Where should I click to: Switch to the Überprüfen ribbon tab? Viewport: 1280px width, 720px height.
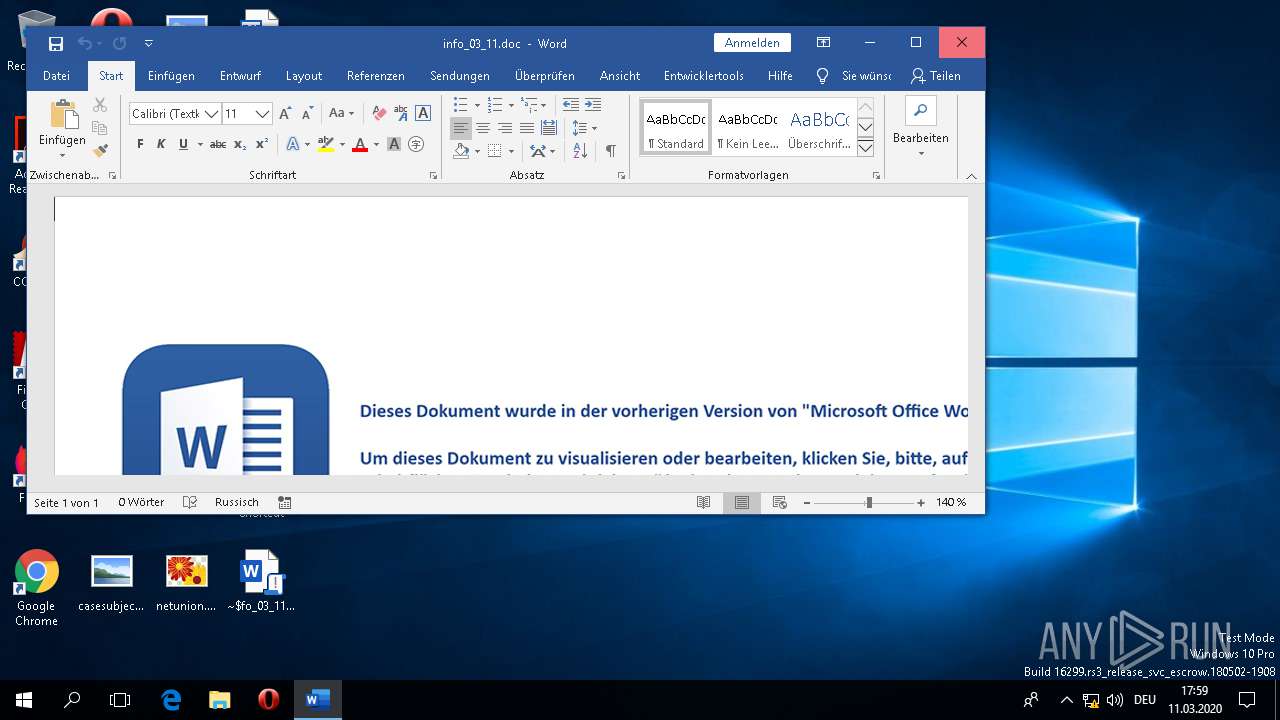pyautogui.click(x=545, y=76)
